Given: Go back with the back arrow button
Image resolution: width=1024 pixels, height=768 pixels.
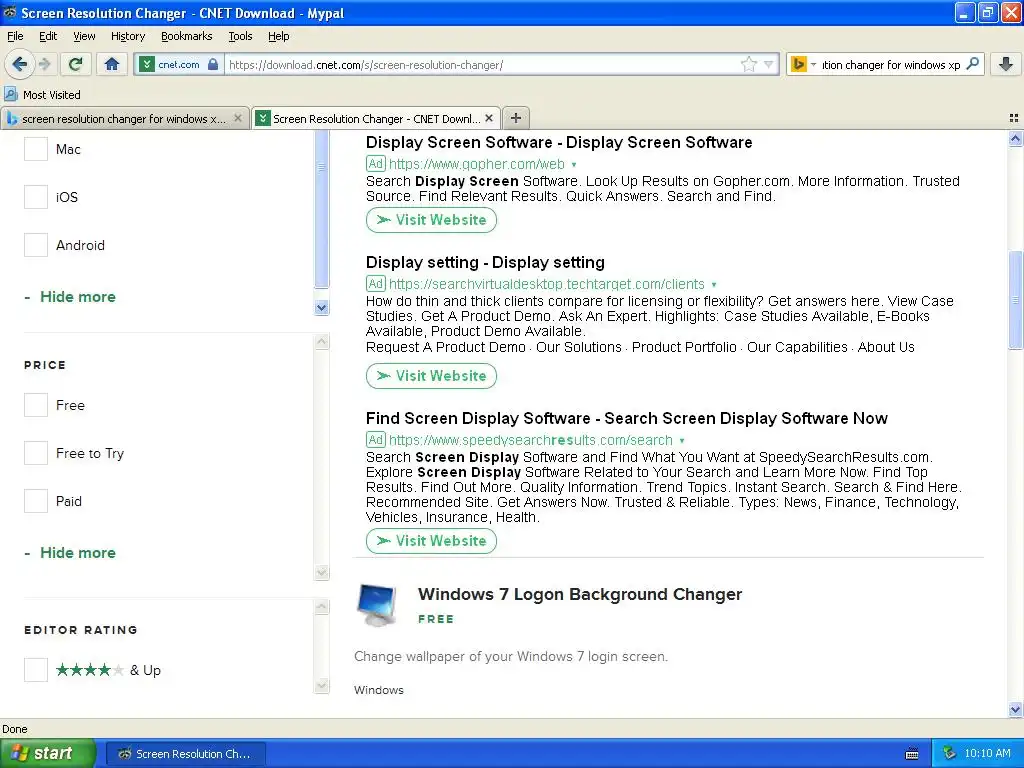Looking at the screenshot, I should [19, 64].
